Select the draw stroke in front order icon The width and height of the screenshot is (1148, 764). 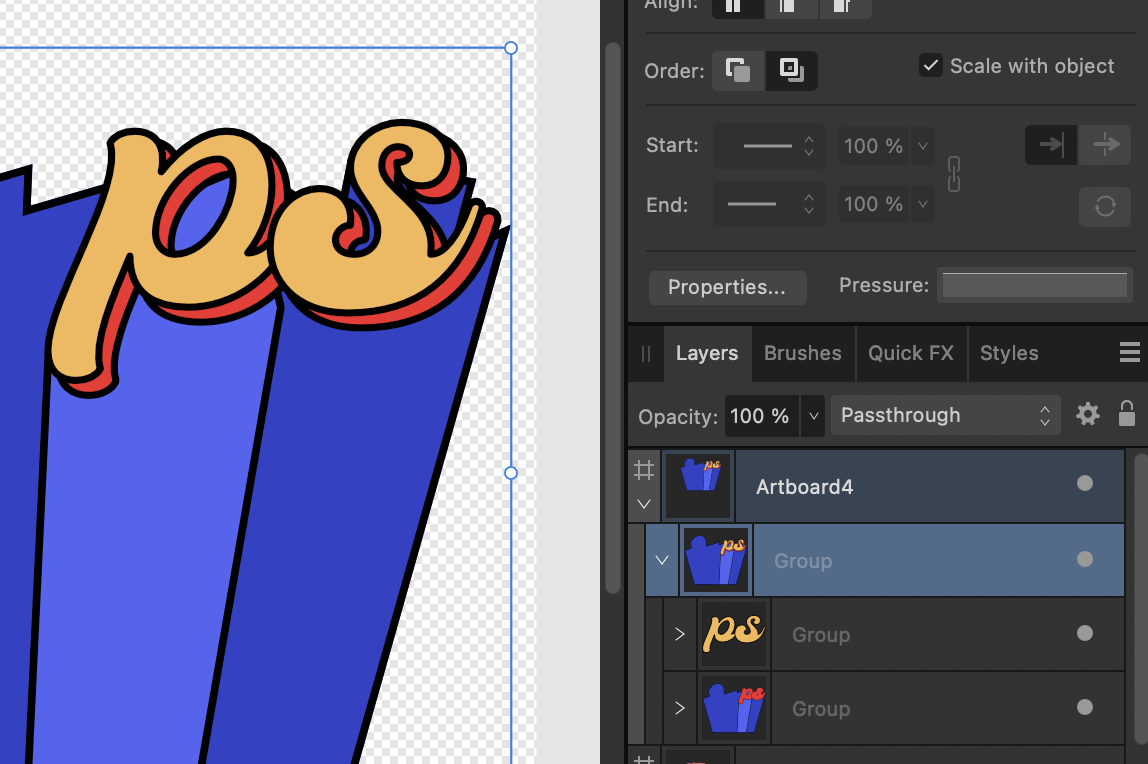(791, 70)
